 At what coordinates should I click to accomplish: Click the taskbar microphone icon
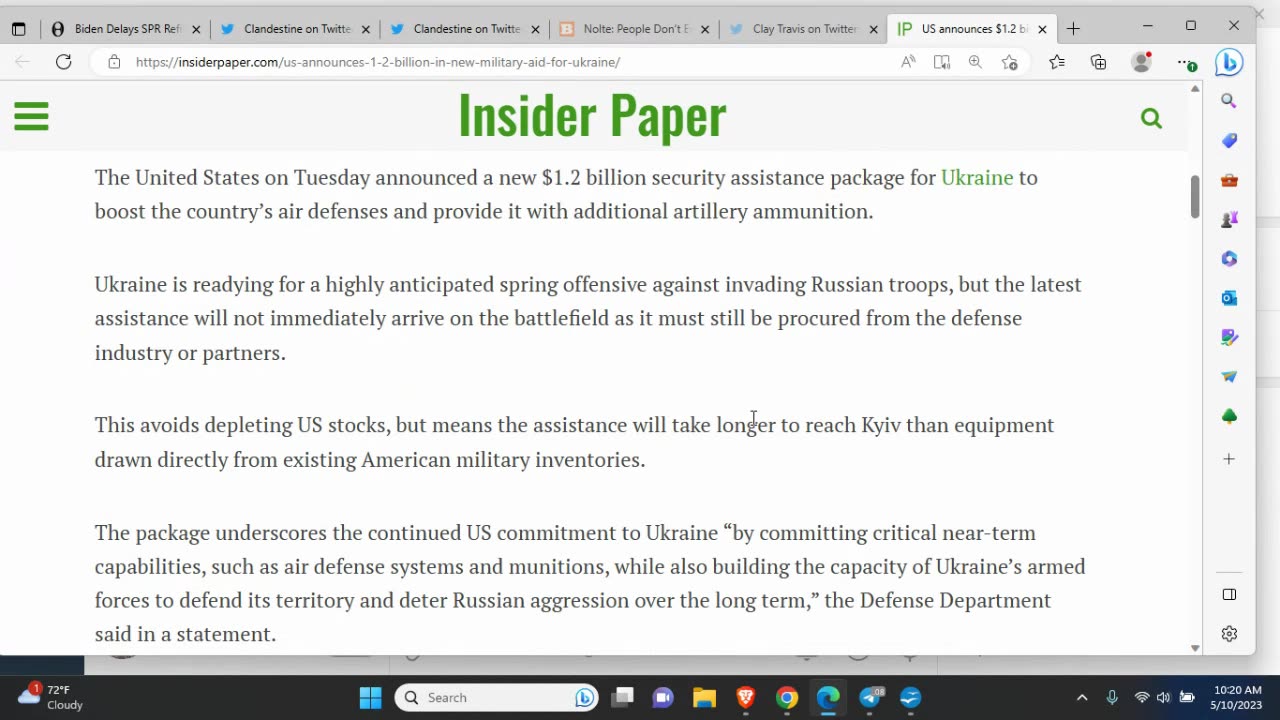coord(1111,697)
